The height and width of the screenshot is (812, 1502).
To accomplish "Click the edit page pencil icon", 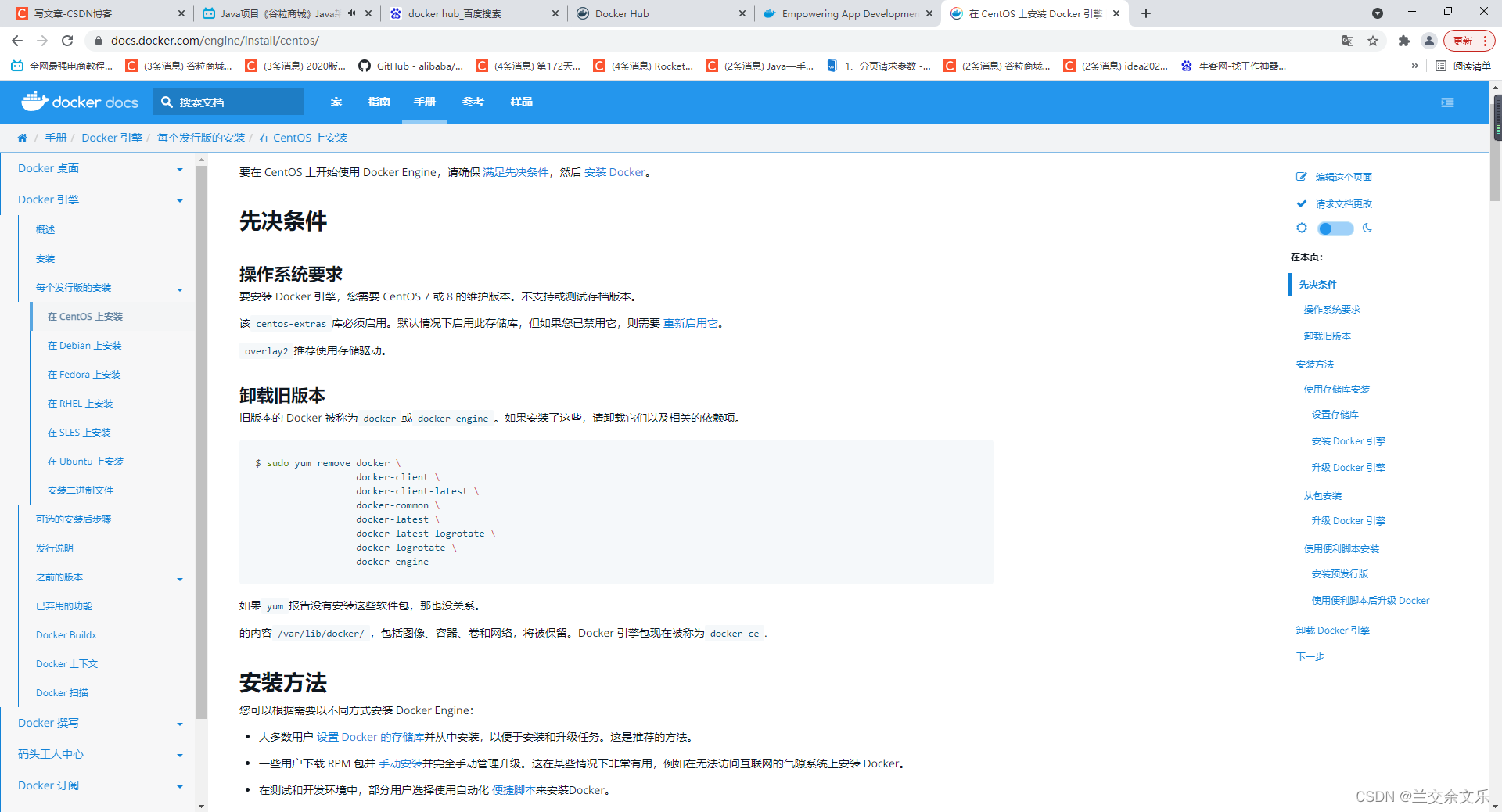I will (1301, 177).
